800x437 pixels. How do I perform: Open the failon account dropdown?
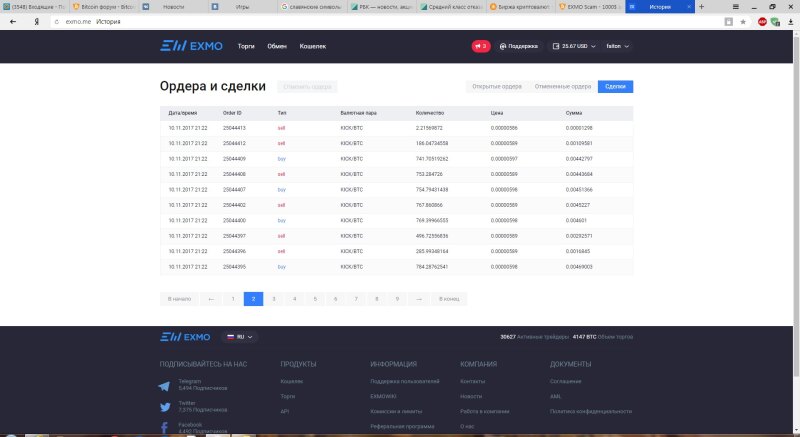click(x=618, y=46)
